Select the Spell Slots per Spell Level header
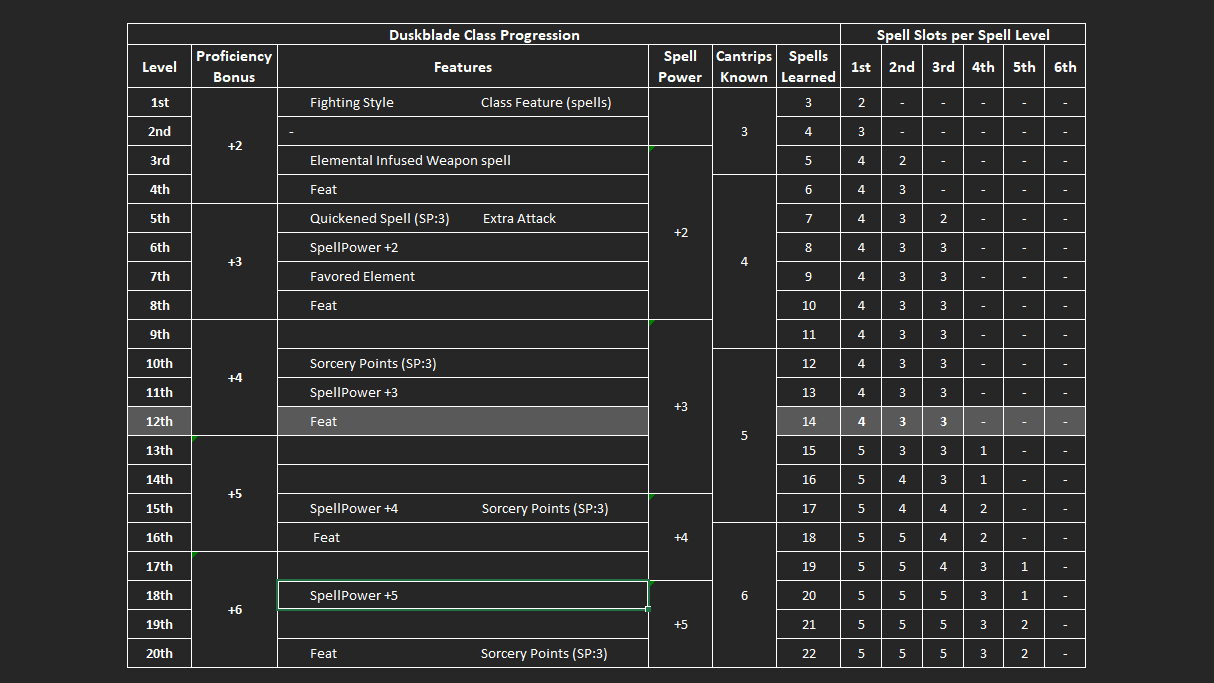 (962, 35)
